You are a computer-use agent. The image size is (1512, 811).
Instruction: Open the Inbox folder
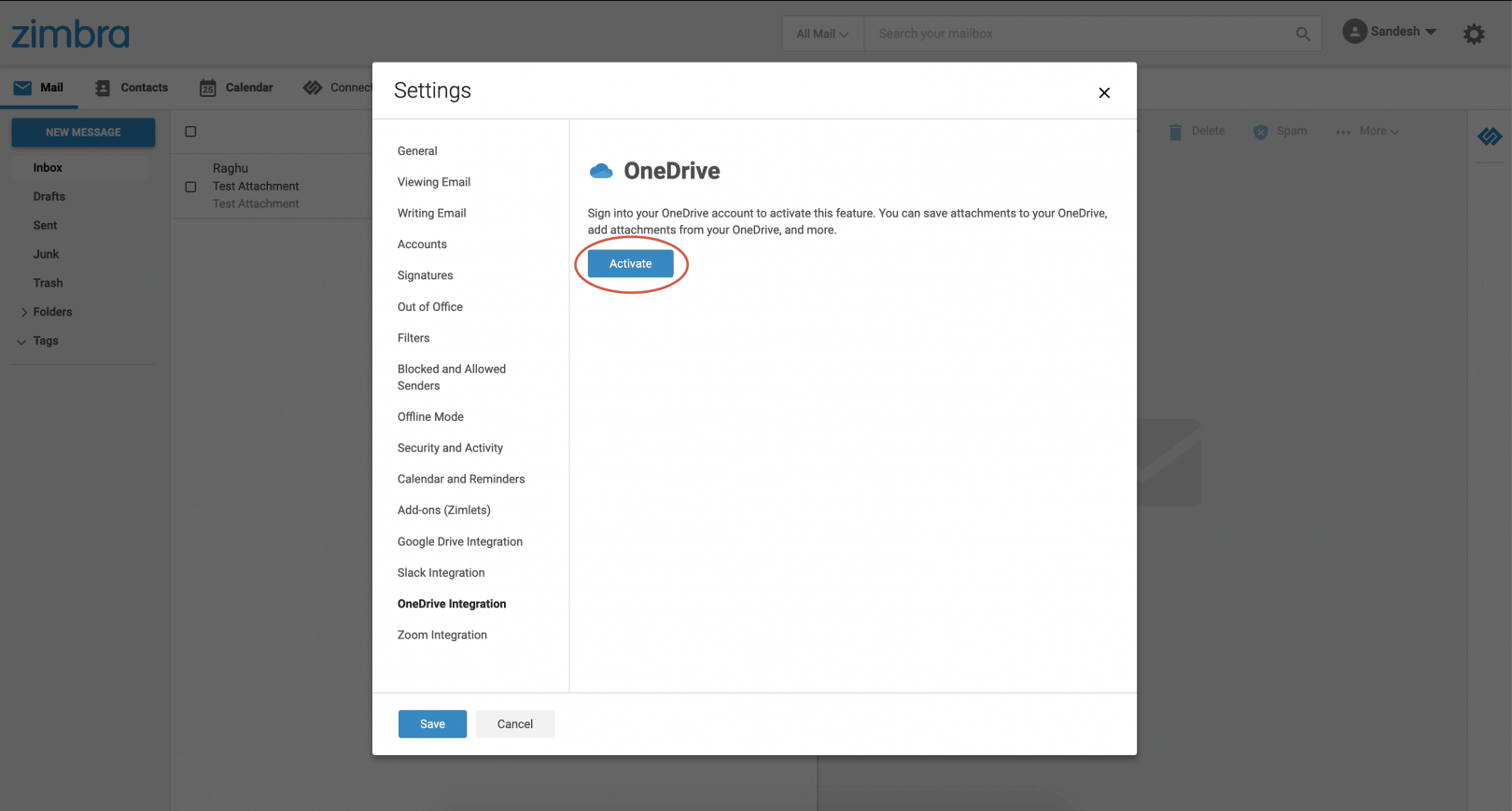coord(48,168)
